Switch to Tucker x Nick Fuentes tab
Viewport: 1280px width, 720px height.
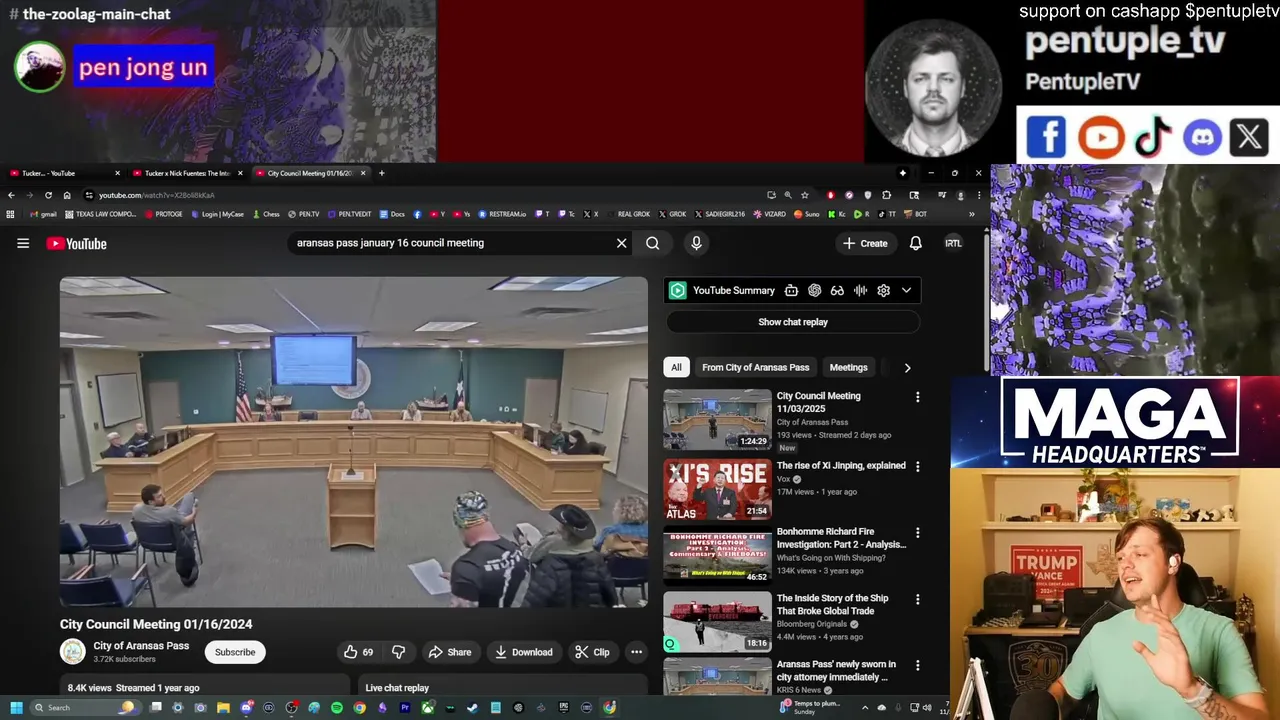click(x=187, y=173)
